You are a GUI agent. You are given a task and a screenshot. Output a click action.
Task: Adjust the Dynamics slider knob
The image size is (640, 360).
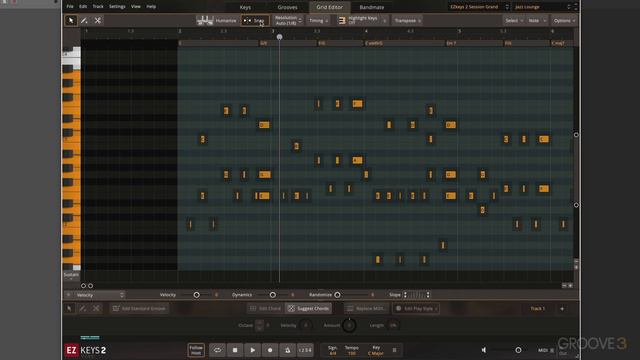(x=273, y=295)
